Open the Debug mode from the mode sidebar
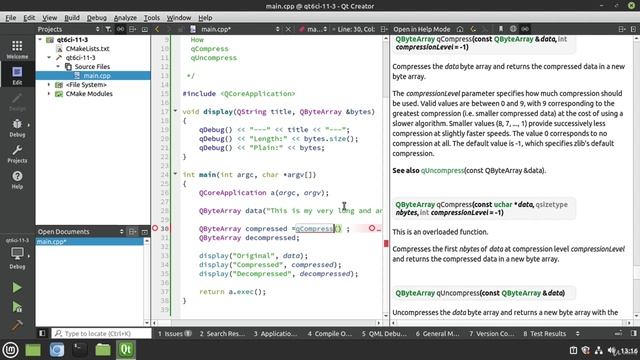The width and height of the screenshot is (640, 360). pos(17,128)
